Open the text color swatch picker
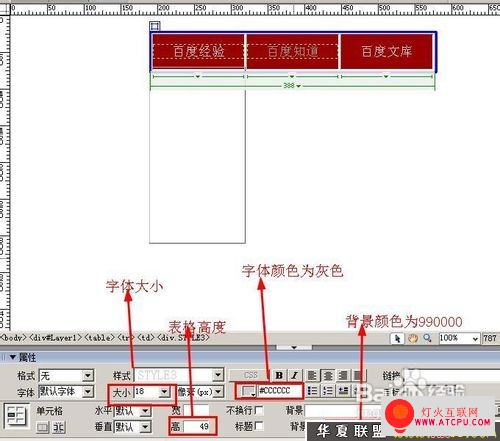The height and width of the screenshot is (441, 500). (248, 391)
